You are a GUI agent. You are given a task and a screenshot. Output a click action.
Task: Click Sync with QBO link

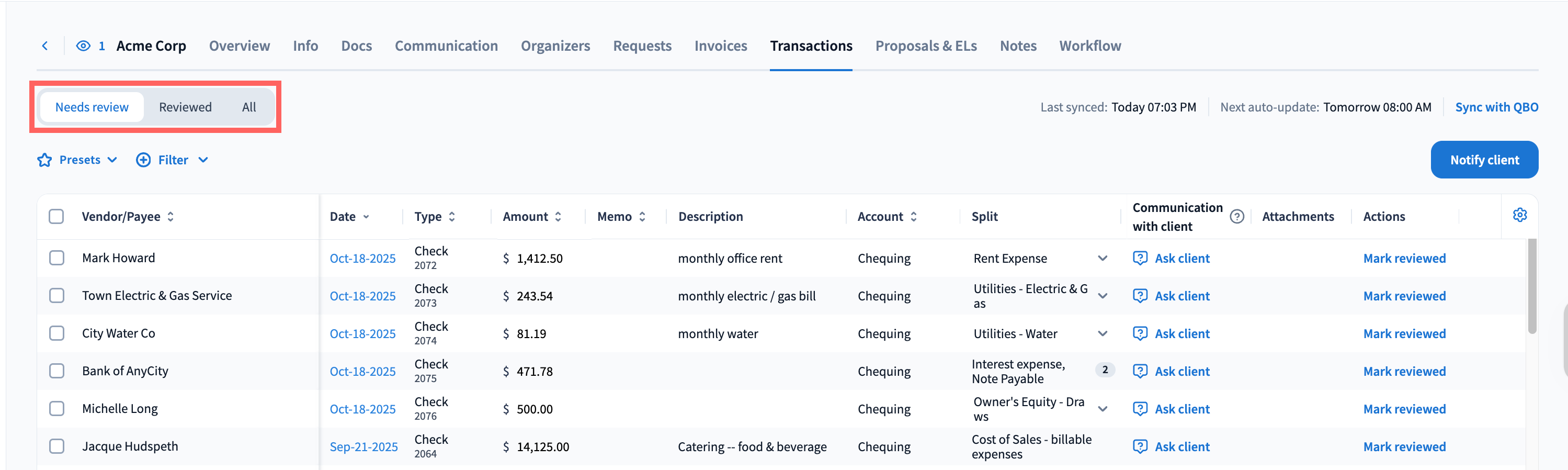1496,107
